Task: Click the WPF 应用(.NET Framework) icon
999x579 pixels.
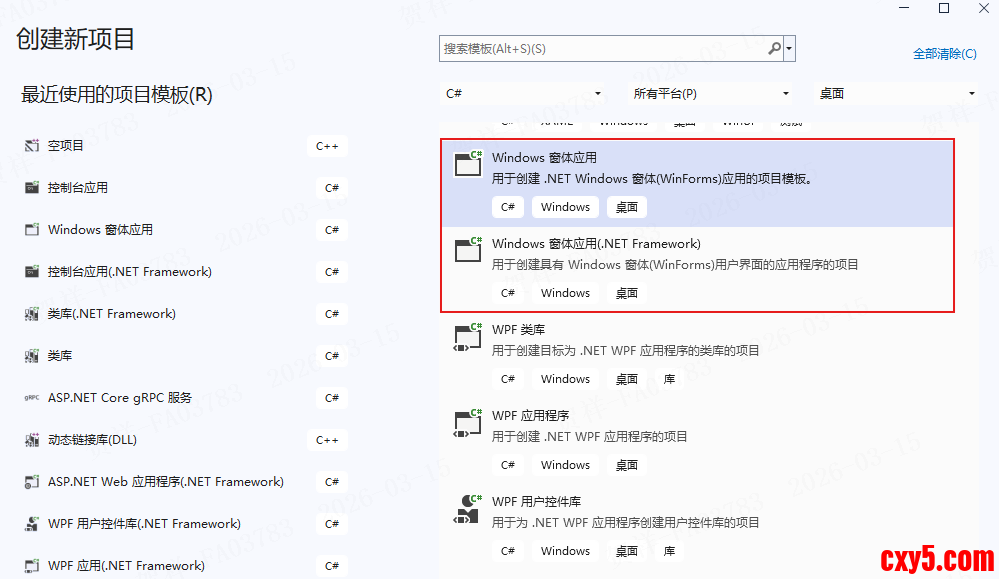Action: 32,566
